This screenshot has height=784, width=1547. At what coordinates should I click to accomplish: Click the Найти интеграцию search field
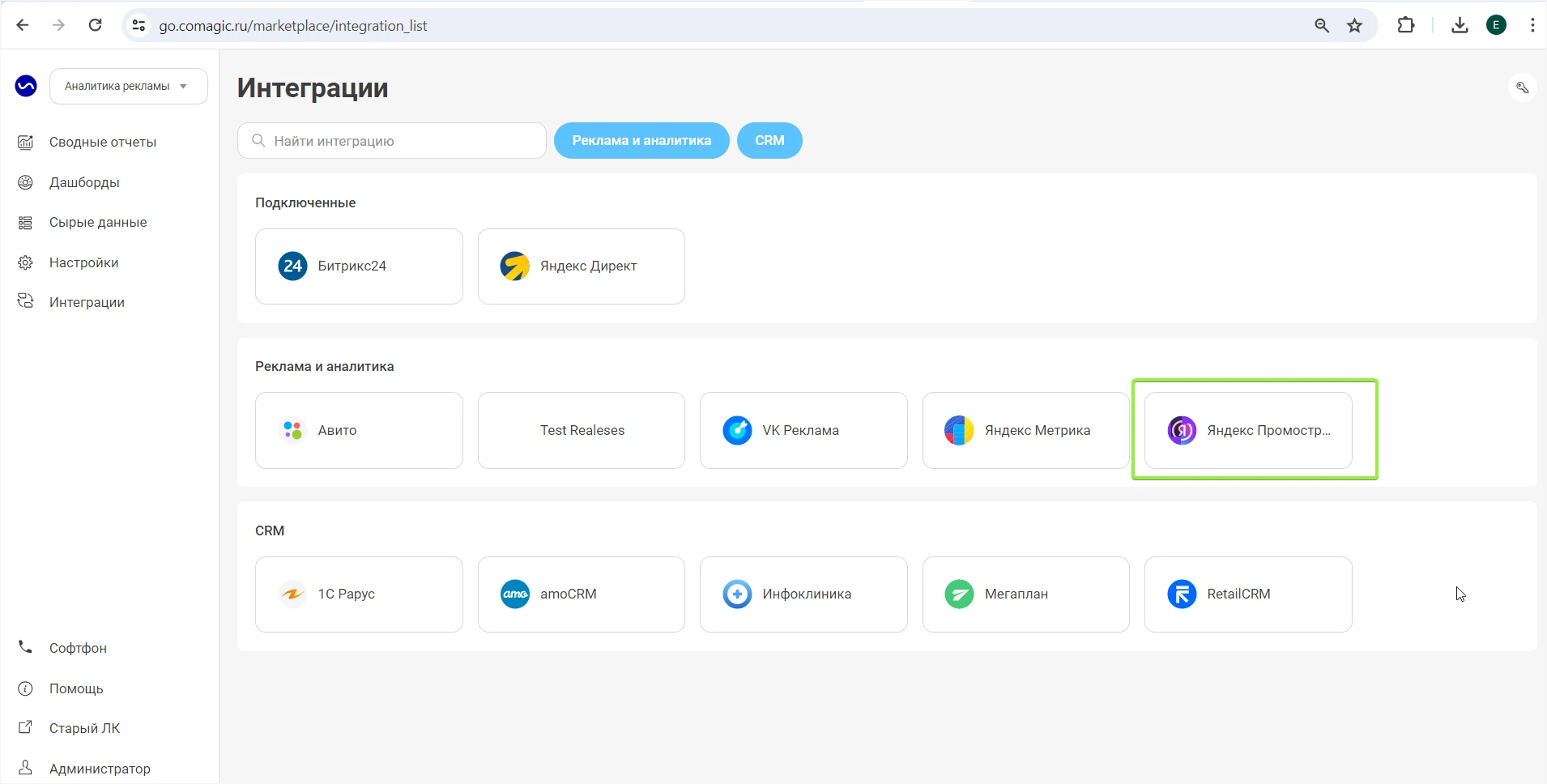point(392,141)
